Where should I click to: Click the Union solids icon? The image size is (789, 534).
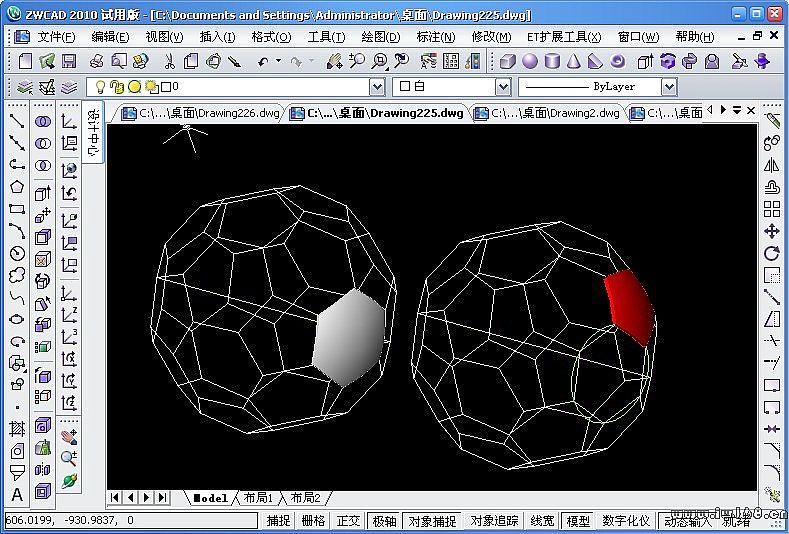pyautogui.click(x=43, y=121)
